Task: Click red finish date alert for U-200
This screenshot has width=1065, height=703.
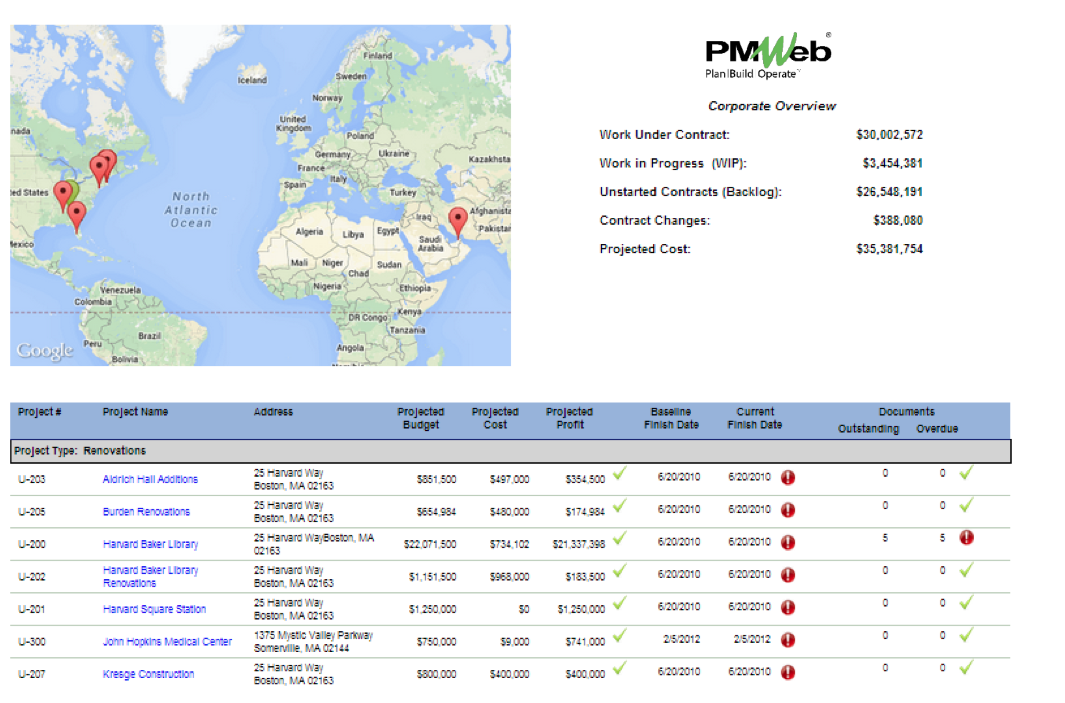Action: point(788,543)
